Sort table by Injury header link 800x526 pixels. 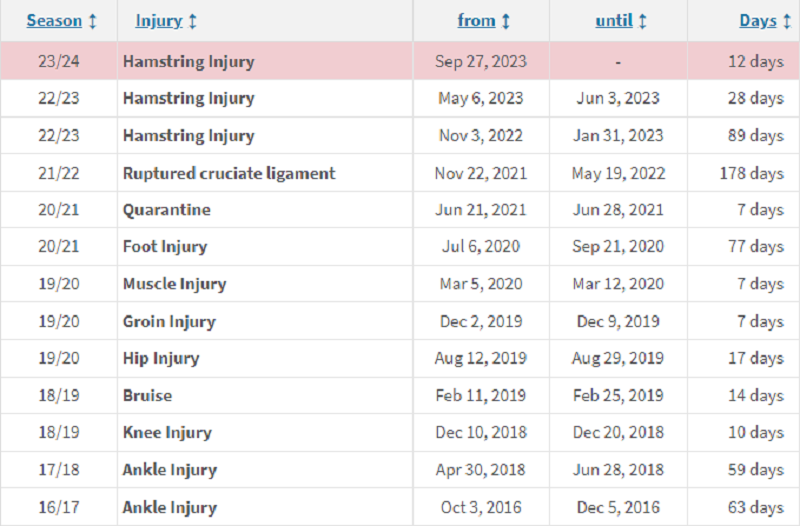159,20
